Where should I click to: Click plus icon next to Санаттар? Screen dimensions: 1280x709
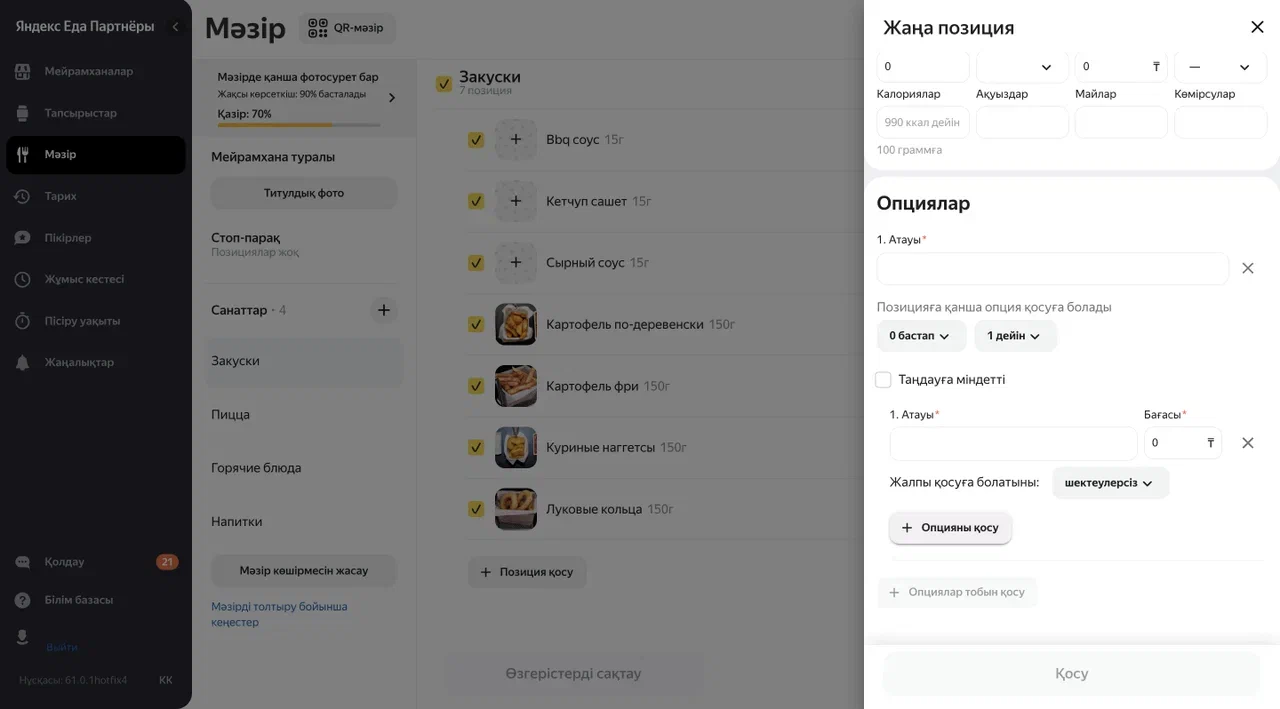(384, 310)
